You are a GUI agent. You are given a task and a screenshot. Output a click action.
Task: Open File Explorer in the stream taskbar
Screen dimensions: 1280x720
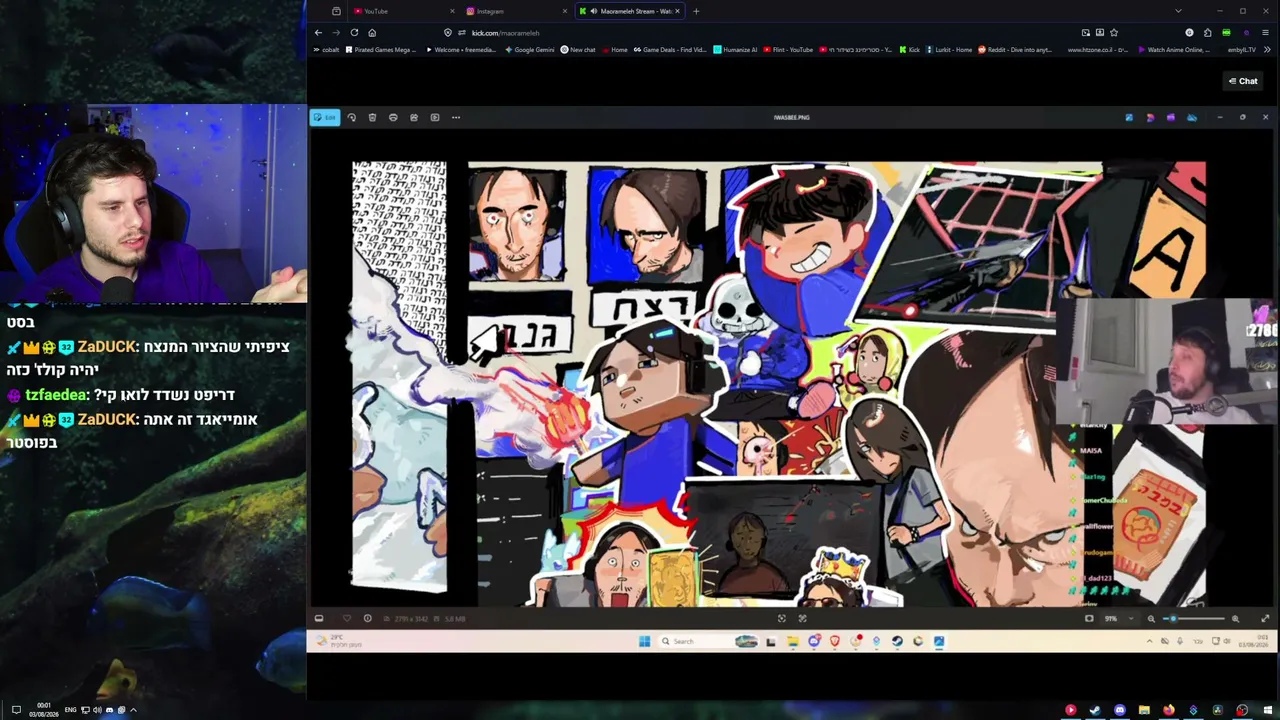[x=792, y=642]
